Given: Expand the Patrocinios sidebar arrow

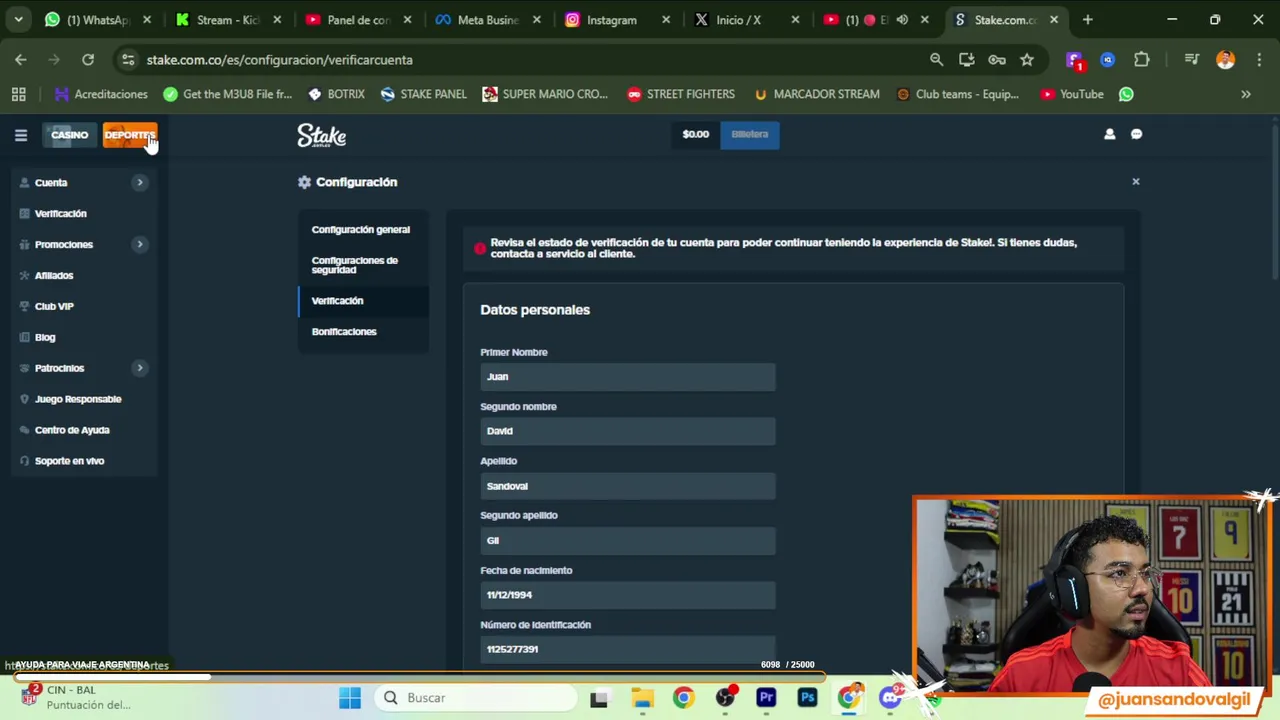Looking at the screenshot, I should (x=140, y=368).
